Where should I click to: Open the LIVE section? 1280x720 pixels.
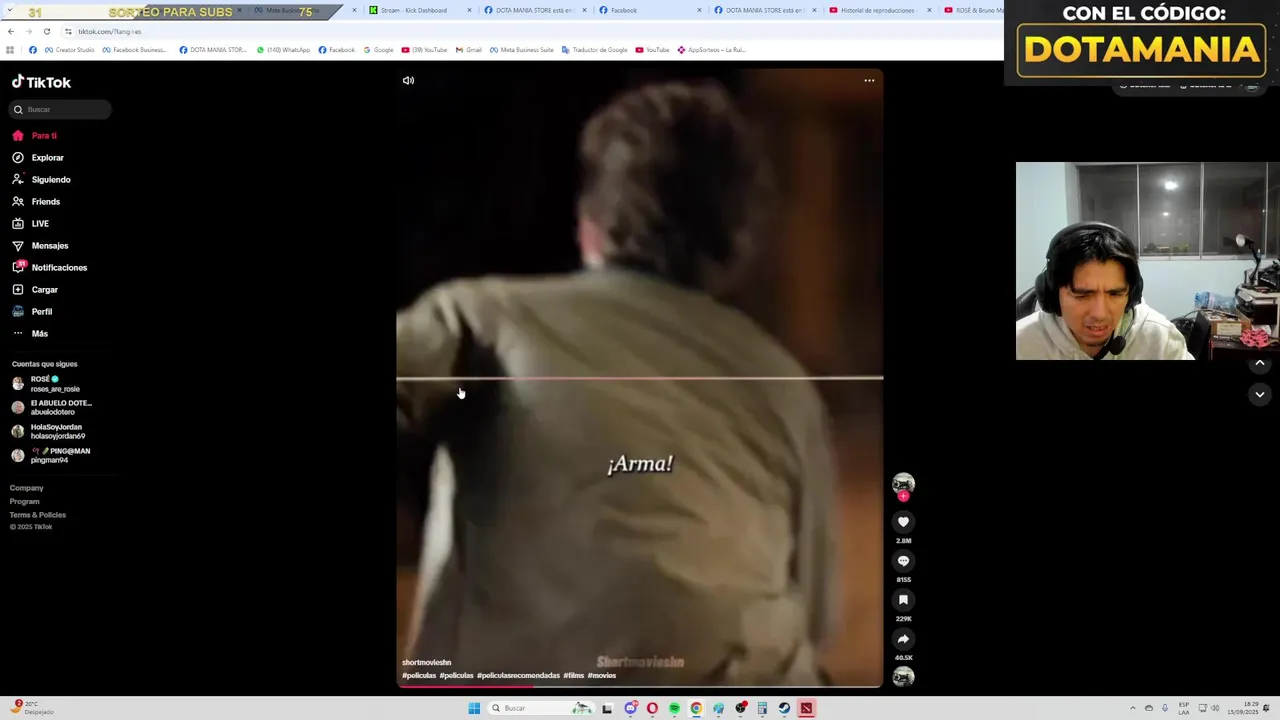click(31, 223)
